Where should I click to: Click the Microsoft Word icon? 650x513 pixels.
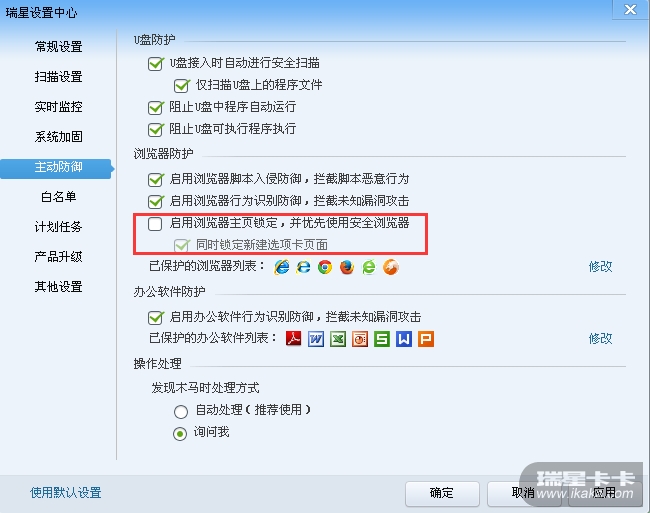(x=316, y=339)
